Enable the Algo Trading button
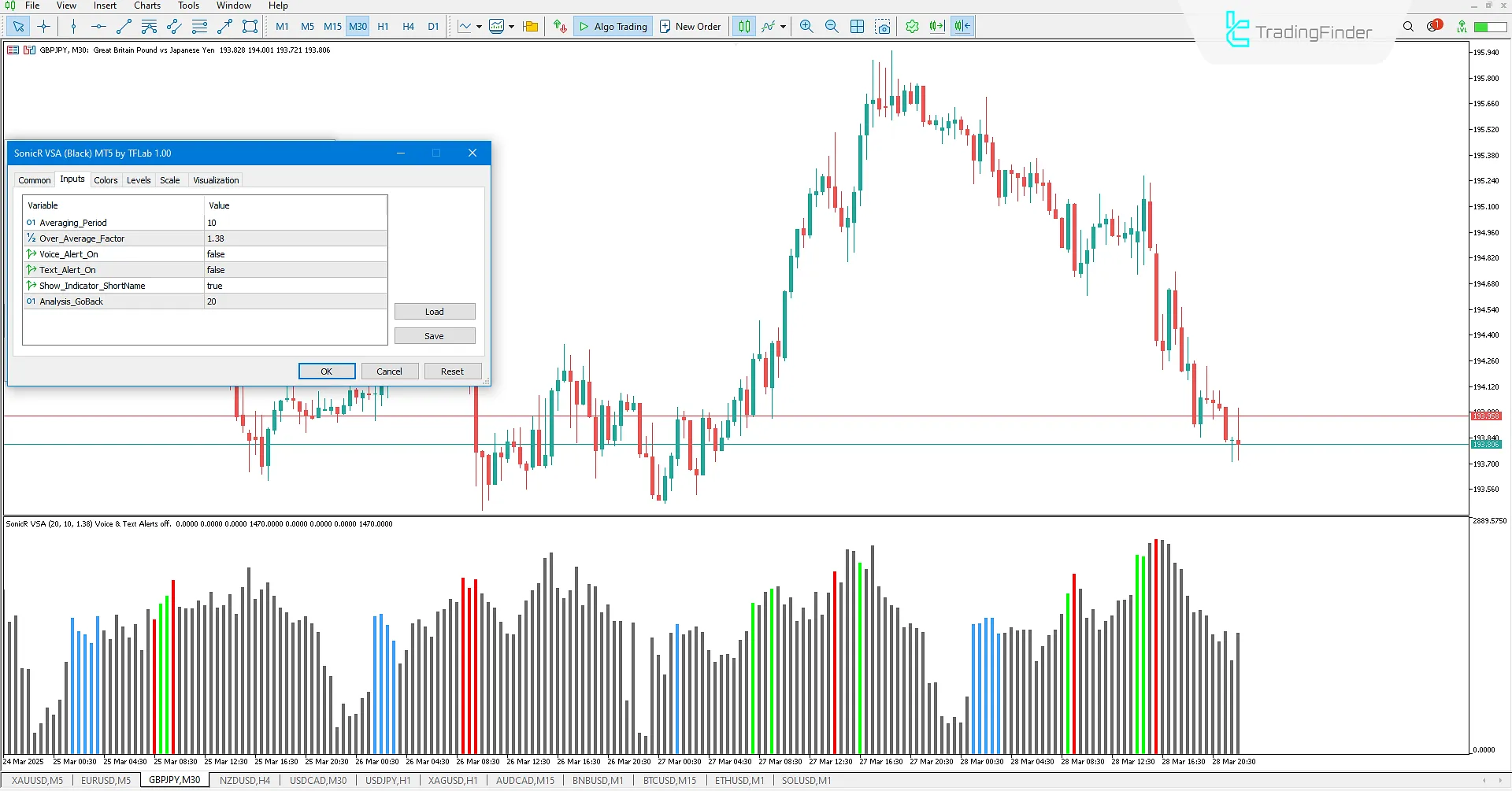This screenshot has height=791, width=1512. (613, 26)
